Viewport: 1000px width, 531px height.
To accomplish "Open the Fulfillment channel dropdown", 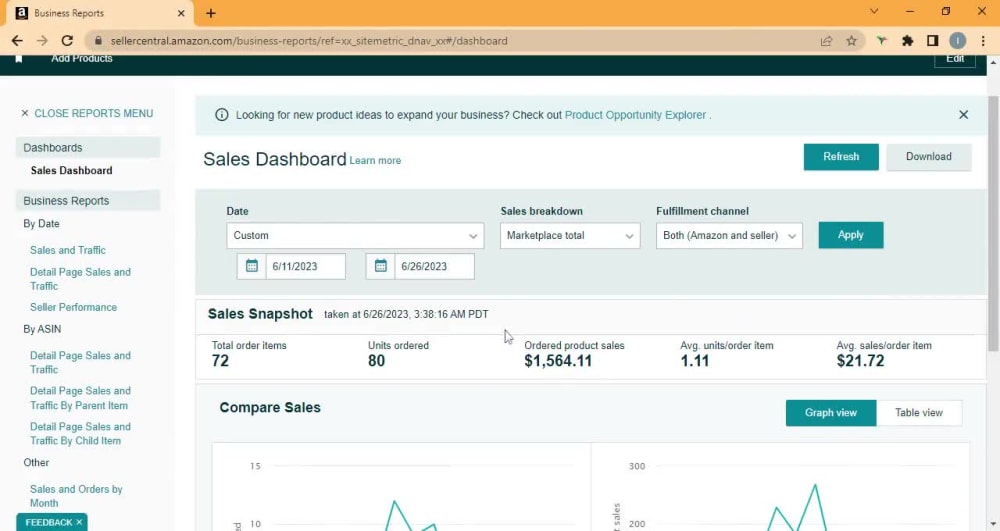I will 729,235.
